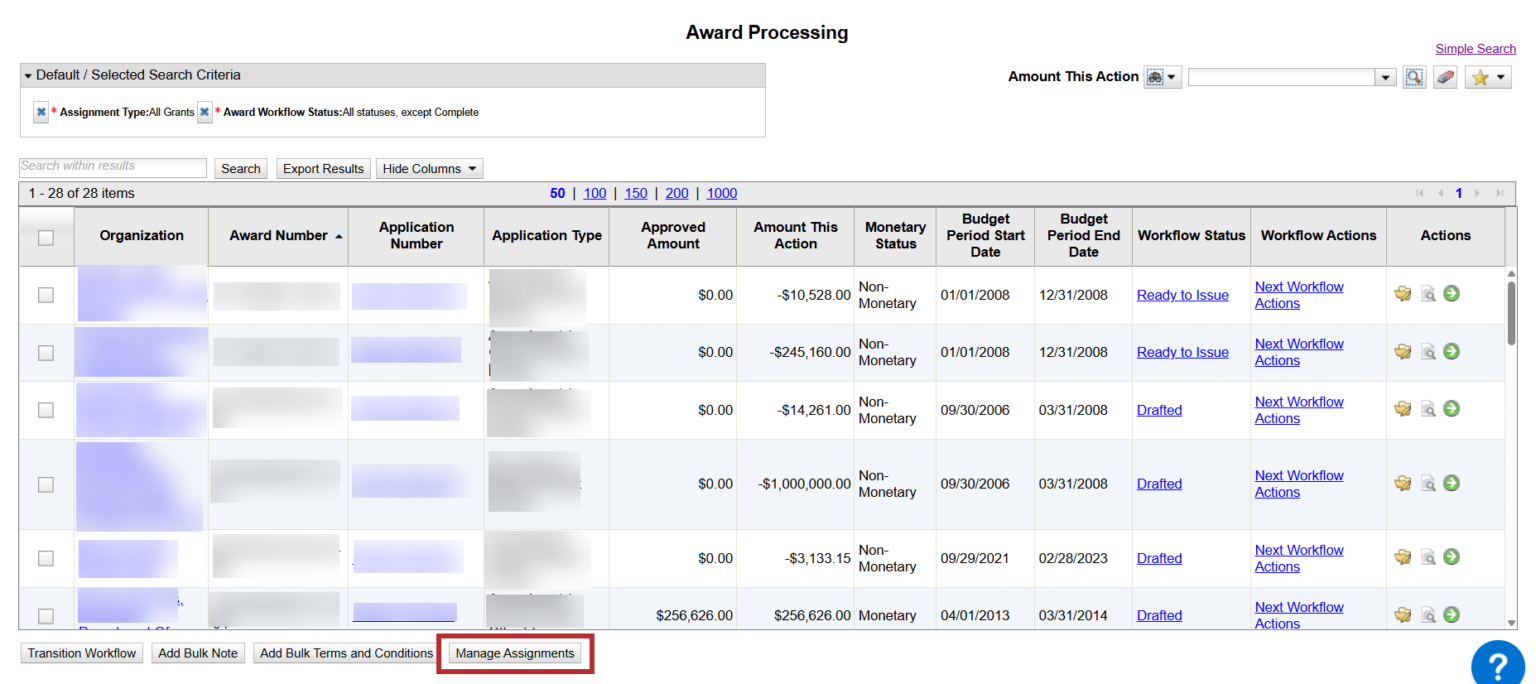This screenshot has width=1536, height=684.
Task: Tick the select-all checkbox in table header
Action: [x=46, y=237]
